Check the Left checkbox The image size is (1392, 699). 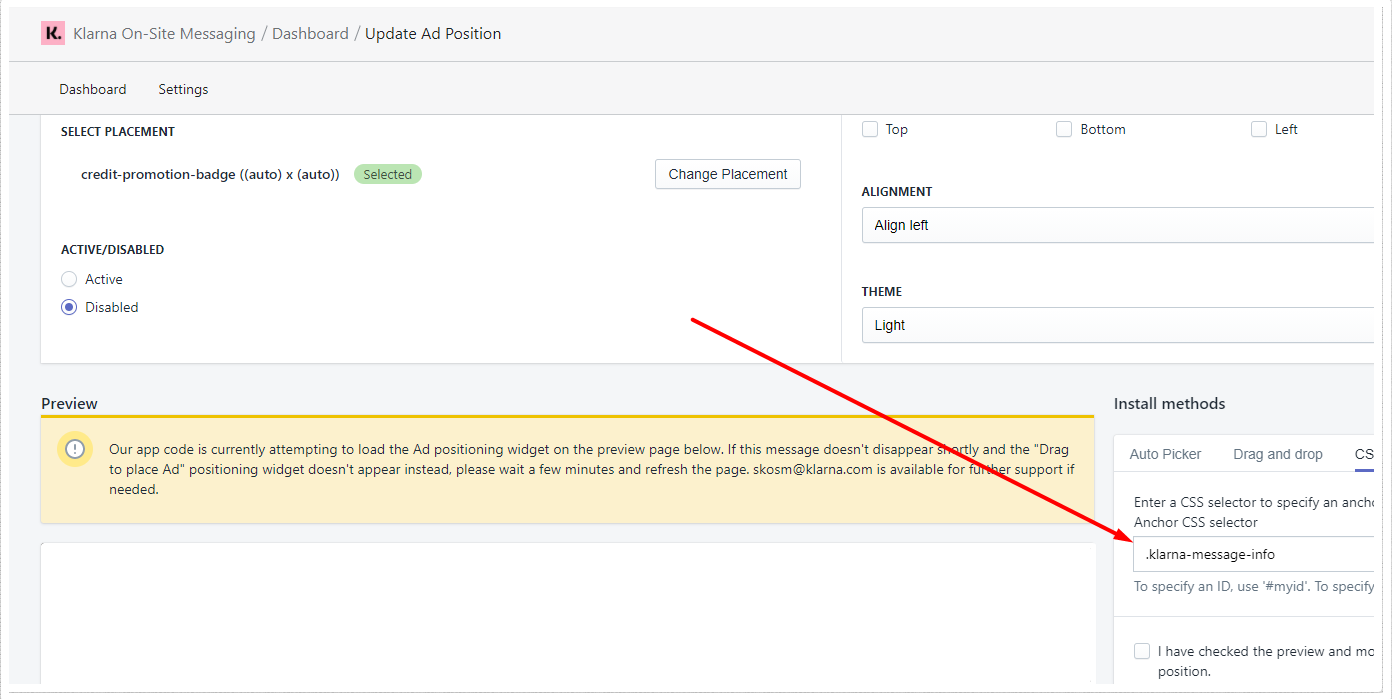pos(1259,129)
